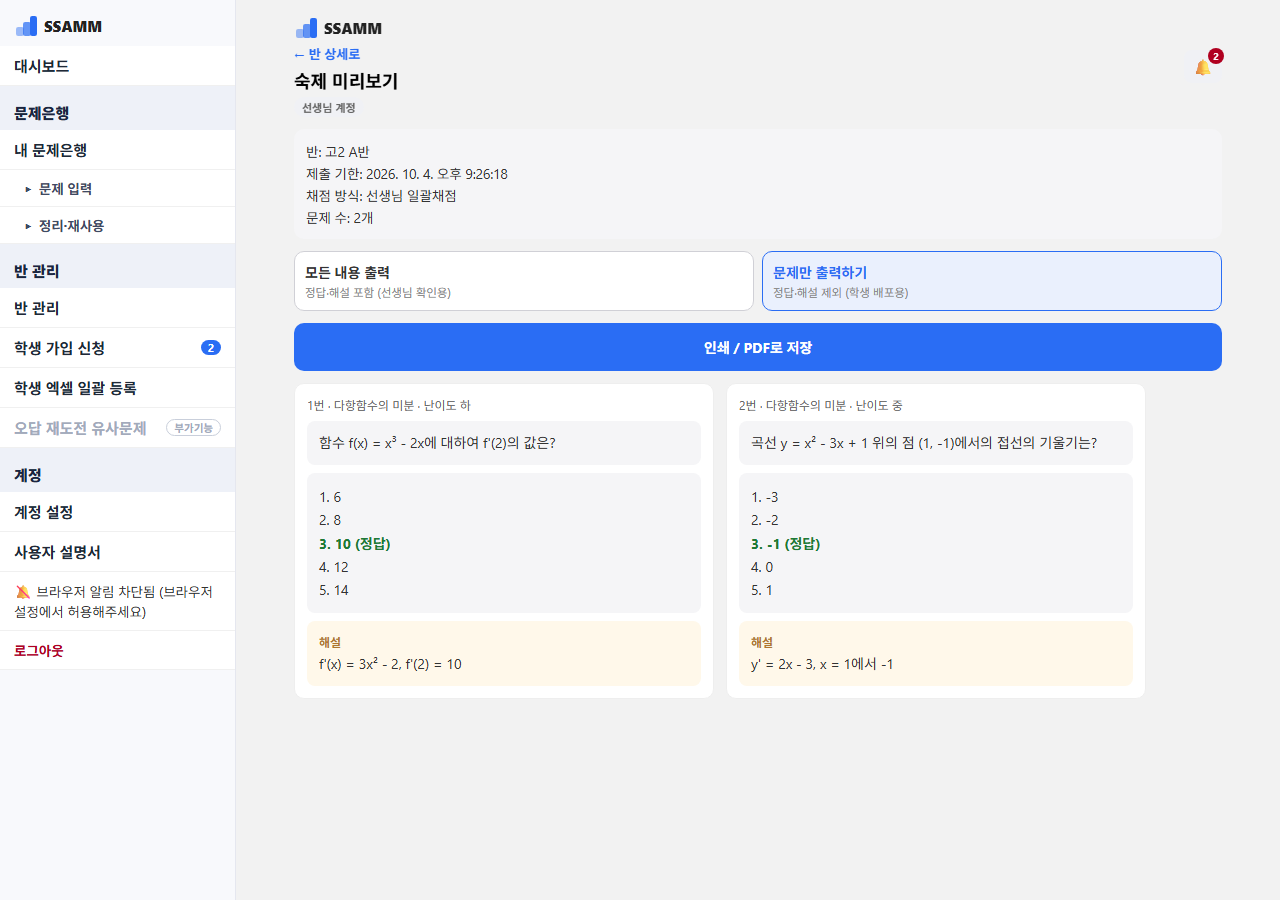The image size is (1280, 900).
Task: Go back via the ← 반 상세로 link
Action: click(327, 54)
